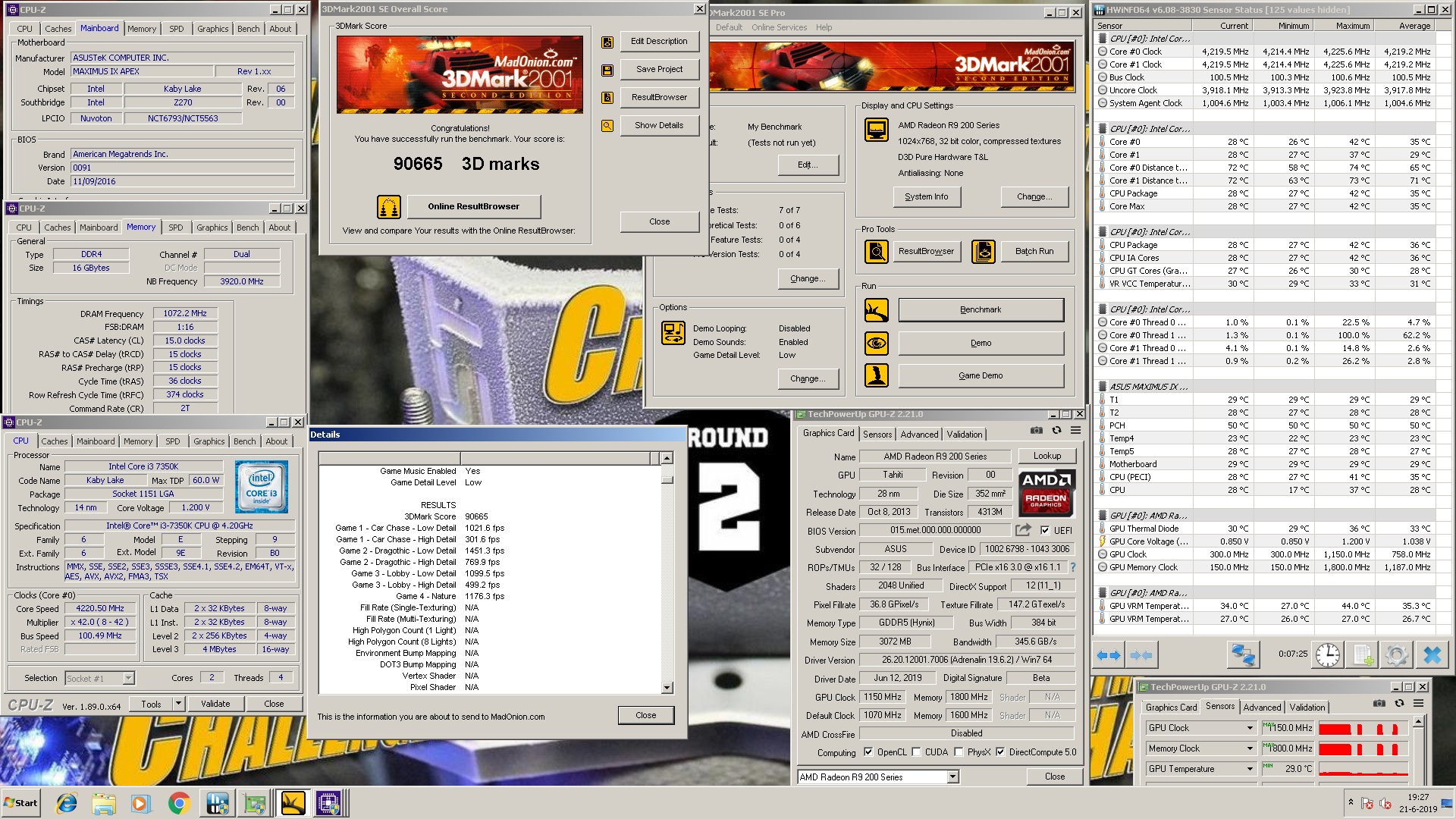The height and width of the screenshot is (819, 1456).
Task: Open the Advanced tab in GPU-Z Sensors window
Action: [1263, 708]
